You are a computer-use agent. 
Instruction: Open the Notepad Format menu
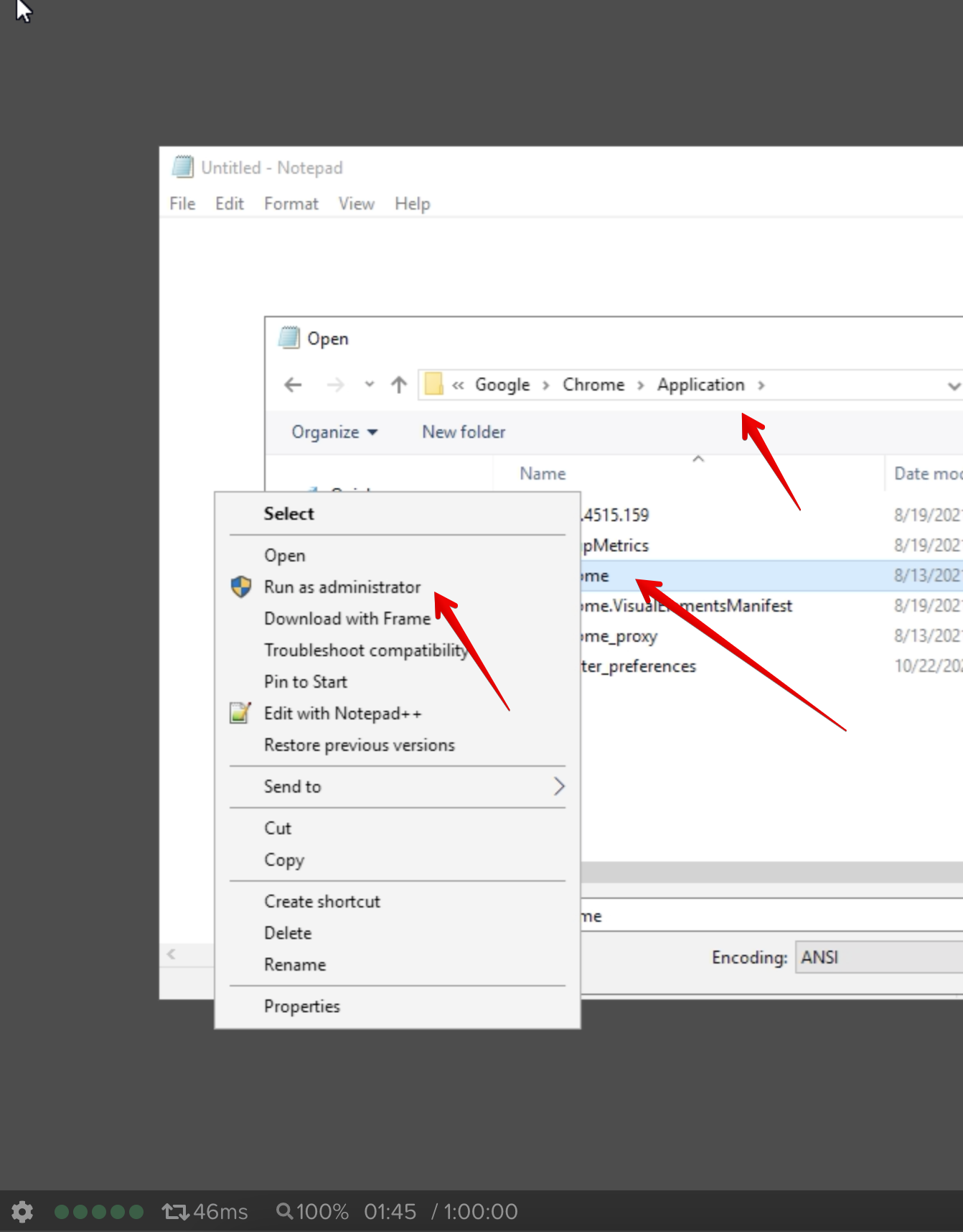[x=291, y=204]
